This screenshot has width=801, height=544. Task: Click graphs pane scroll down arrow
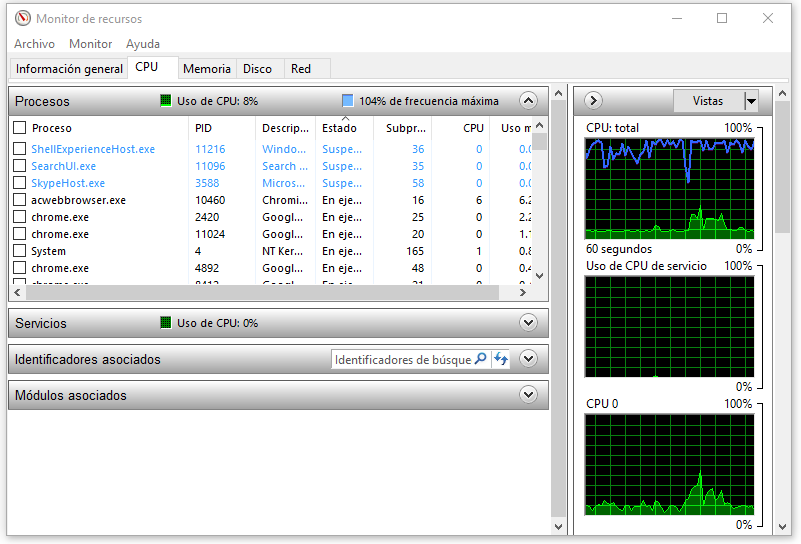[782, 526]
